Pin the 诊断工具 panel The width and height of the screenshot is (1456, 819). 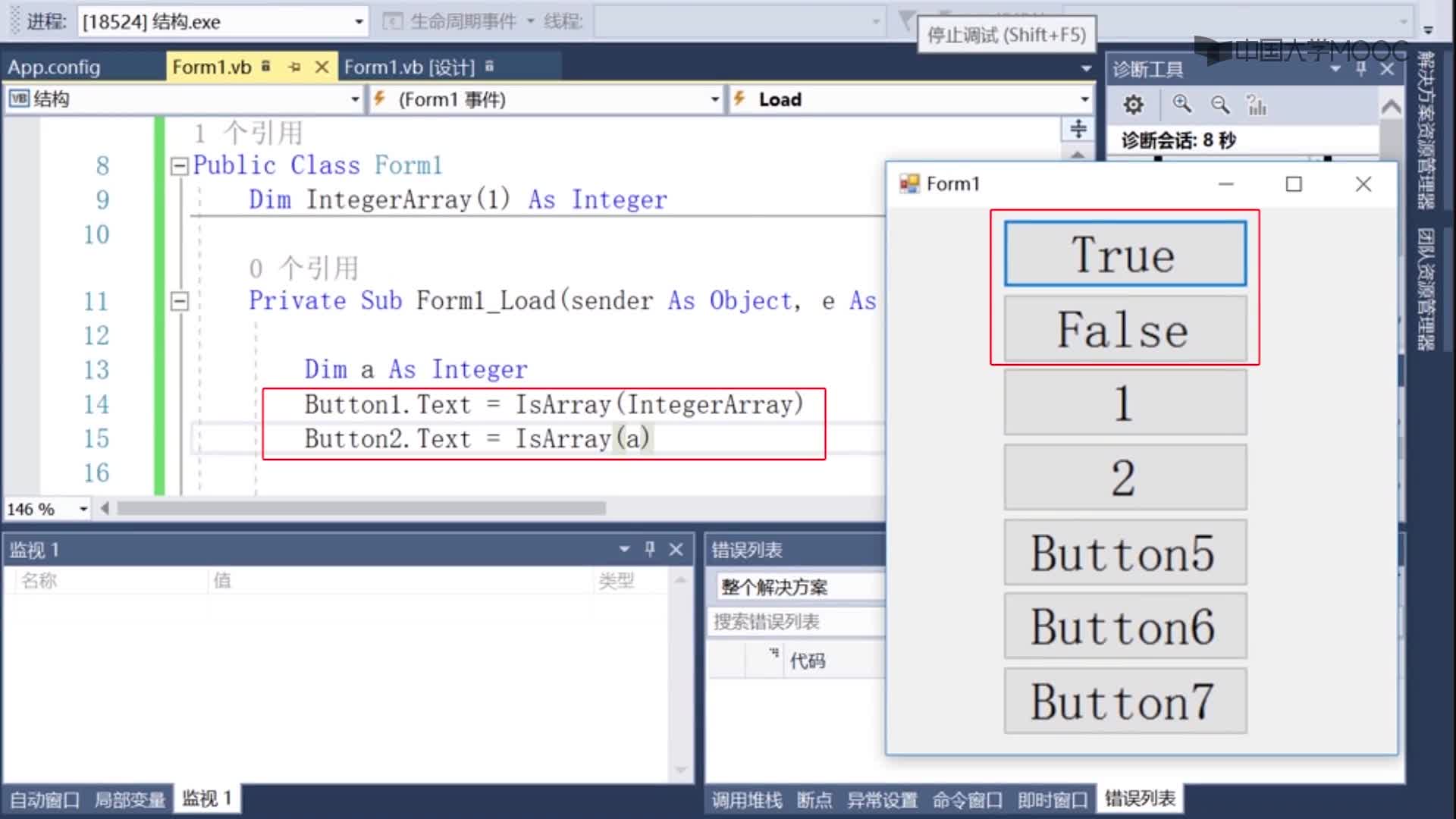(1361, 69)
